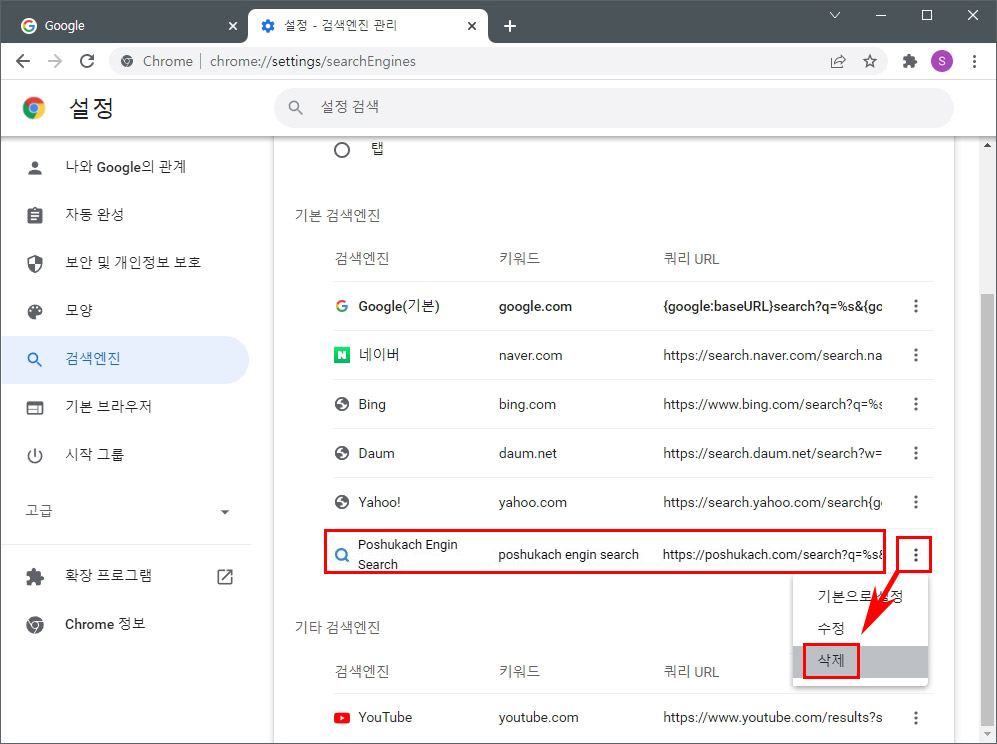997x744 pixels.
Task: Bookmark this page with the star icon
Action: click(870, 60)
